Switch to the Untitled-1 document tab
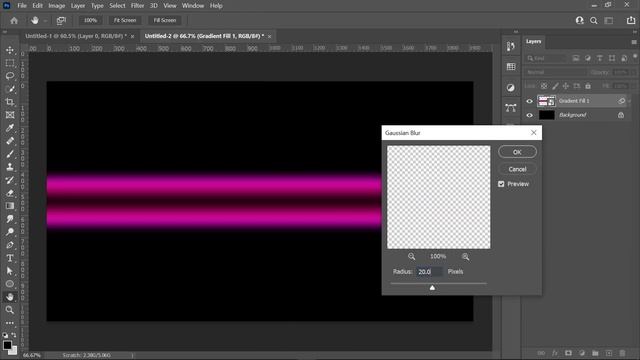 (76, 36)
